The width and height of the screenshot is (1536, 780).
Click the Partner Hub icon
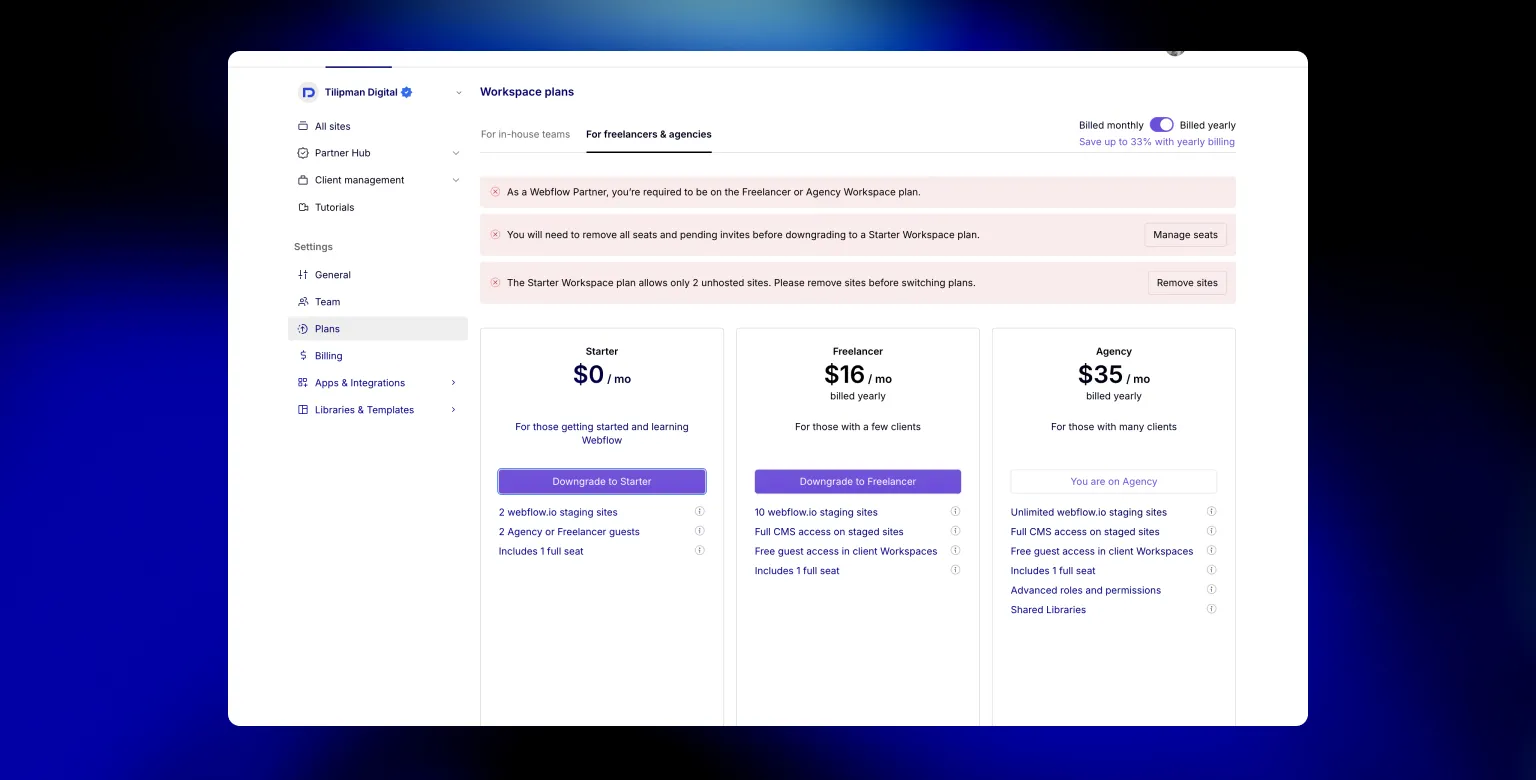tap(303, 153)
